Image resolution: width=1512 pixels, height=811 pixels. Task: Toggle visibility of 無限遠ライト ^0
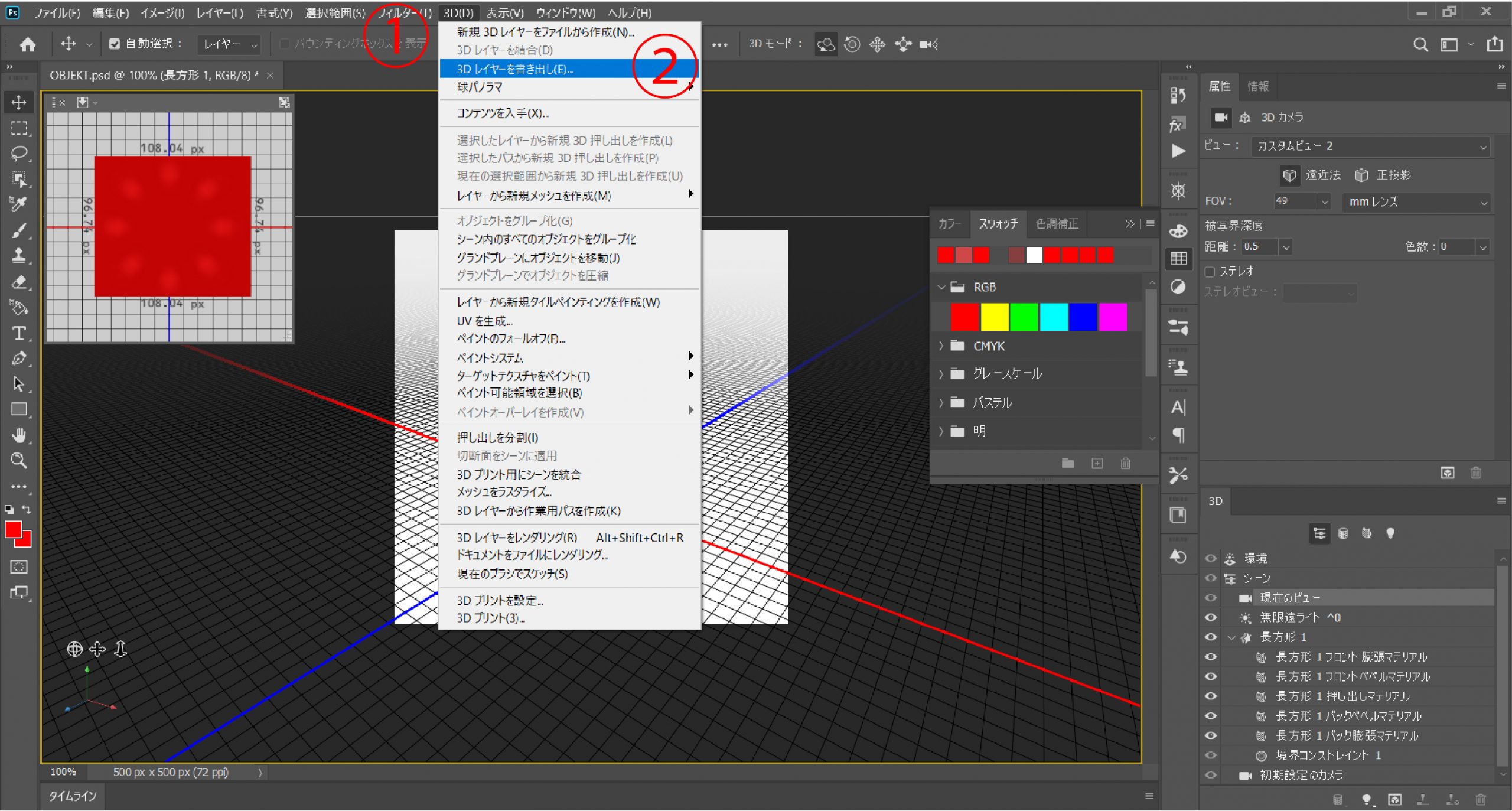click(1210, 618)
